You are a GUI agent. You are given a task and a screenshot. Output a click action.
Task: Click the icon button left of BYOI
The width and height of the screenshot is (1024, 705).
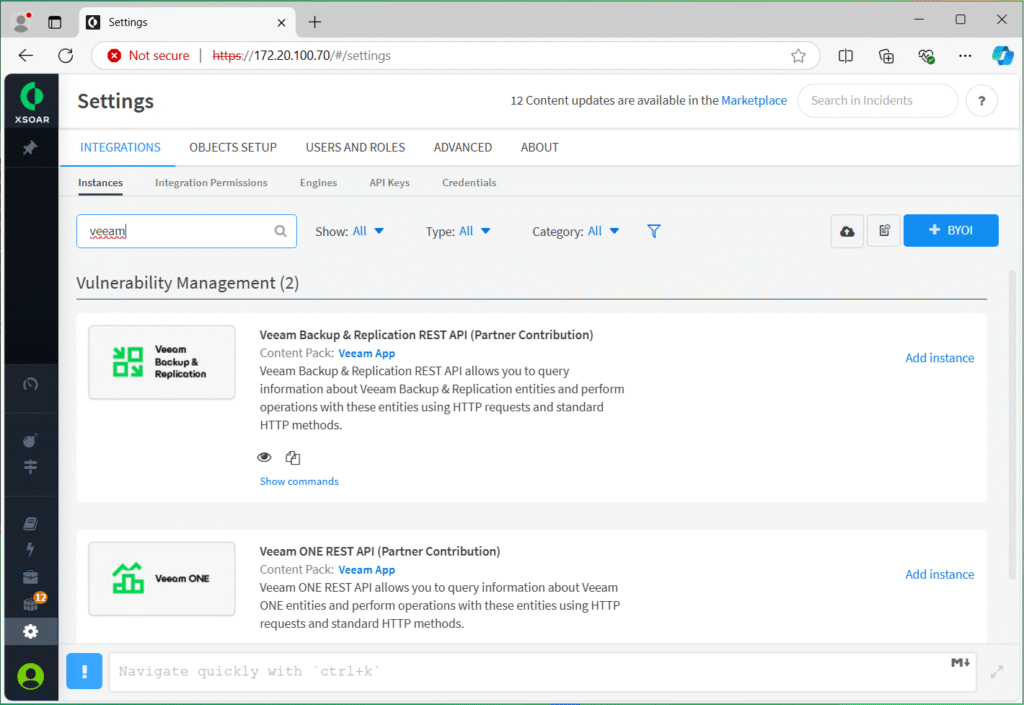884,231
